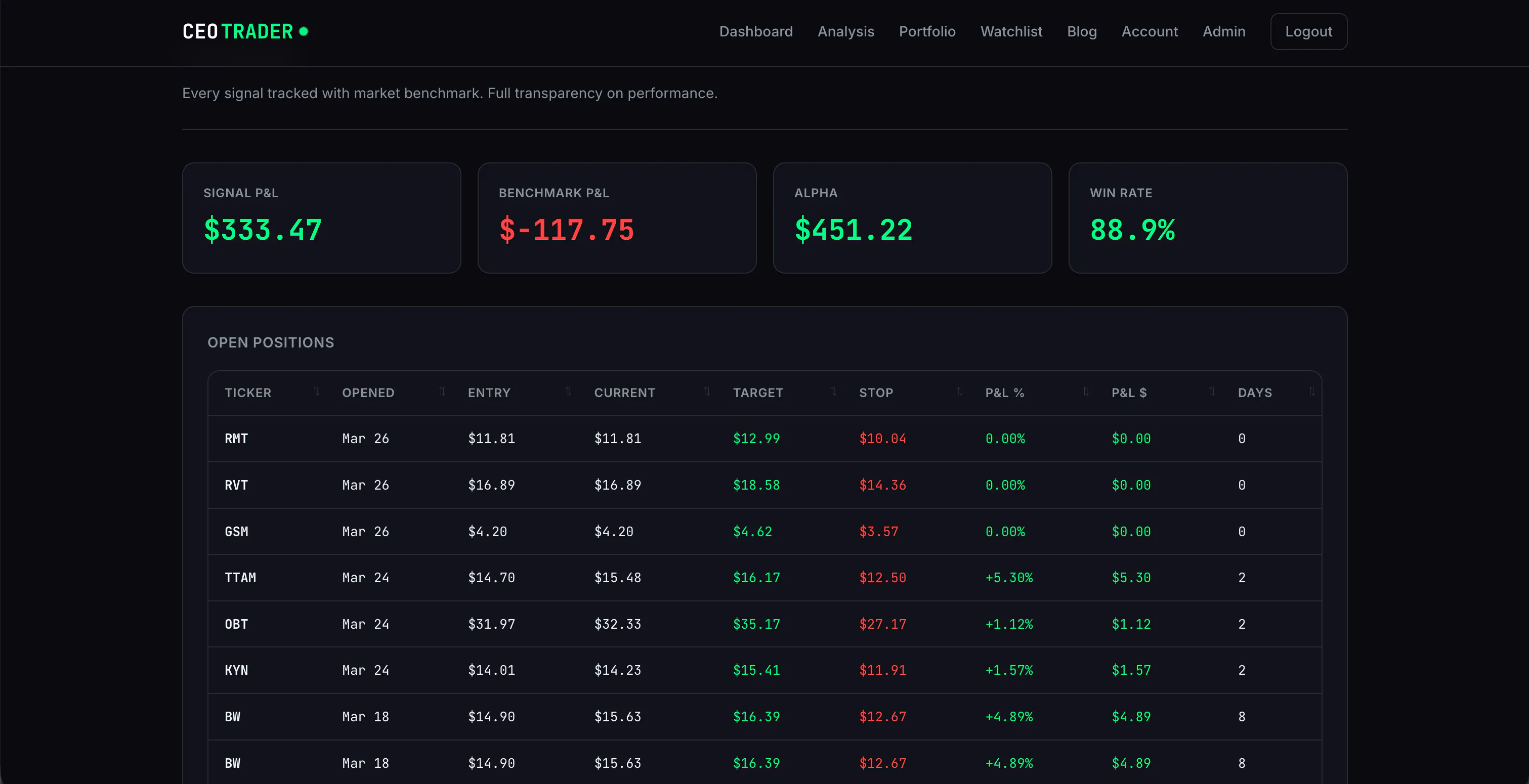Open Account settings link
Screen dimensions: 1529x784
[1149, 31]
